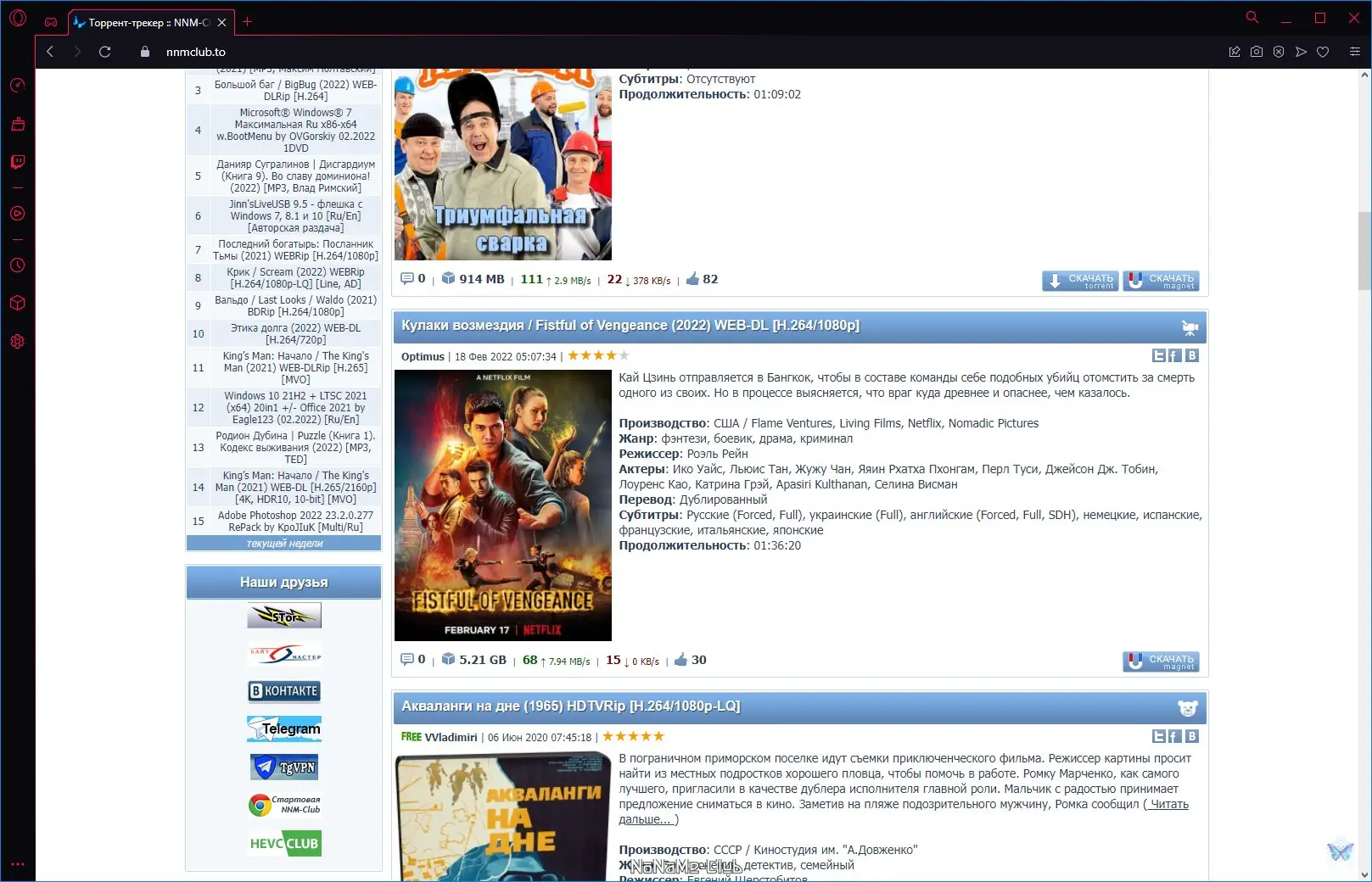View site security lock info
Image resolution: width=1372 pixels, height=882 pixels.
point(145,52)
